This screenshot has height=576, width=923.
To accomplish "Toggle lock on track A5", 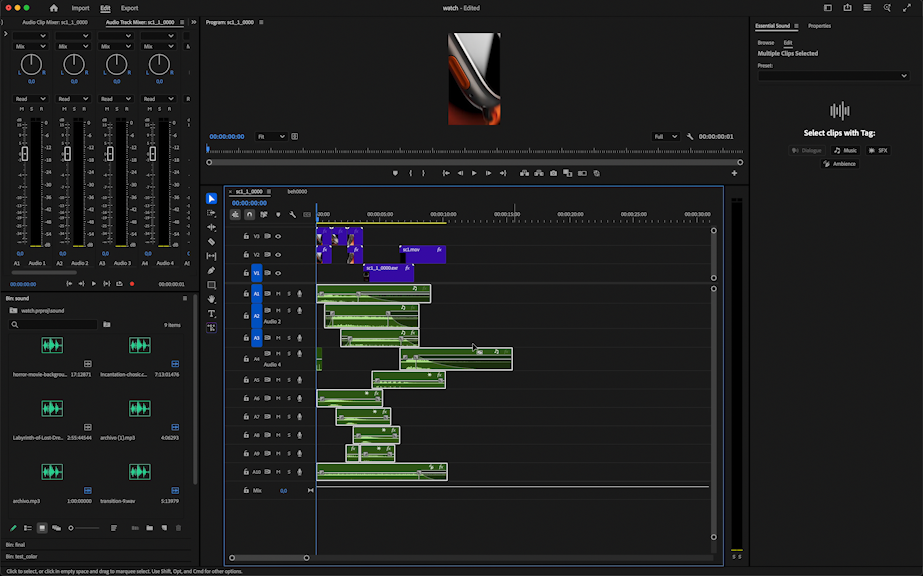I will [x=246, y=380].
